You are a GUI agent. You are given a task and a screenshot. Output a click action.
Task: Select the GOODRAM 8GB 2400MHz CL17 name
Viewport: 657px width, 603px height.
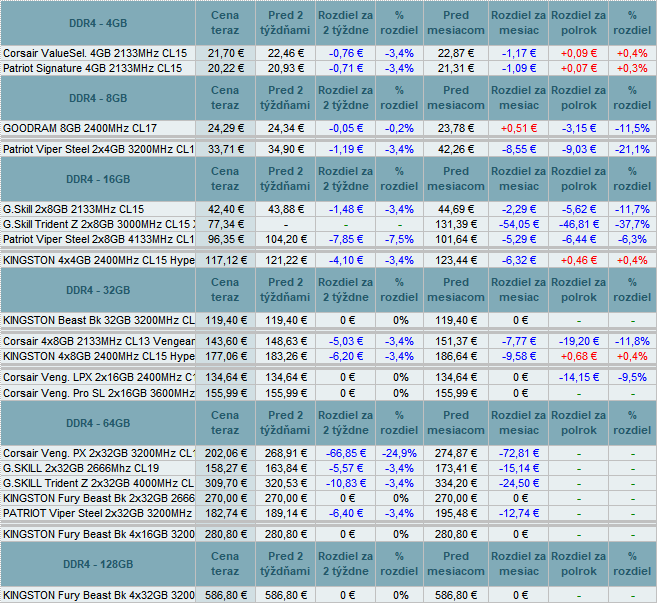click(x=80, y=128)
